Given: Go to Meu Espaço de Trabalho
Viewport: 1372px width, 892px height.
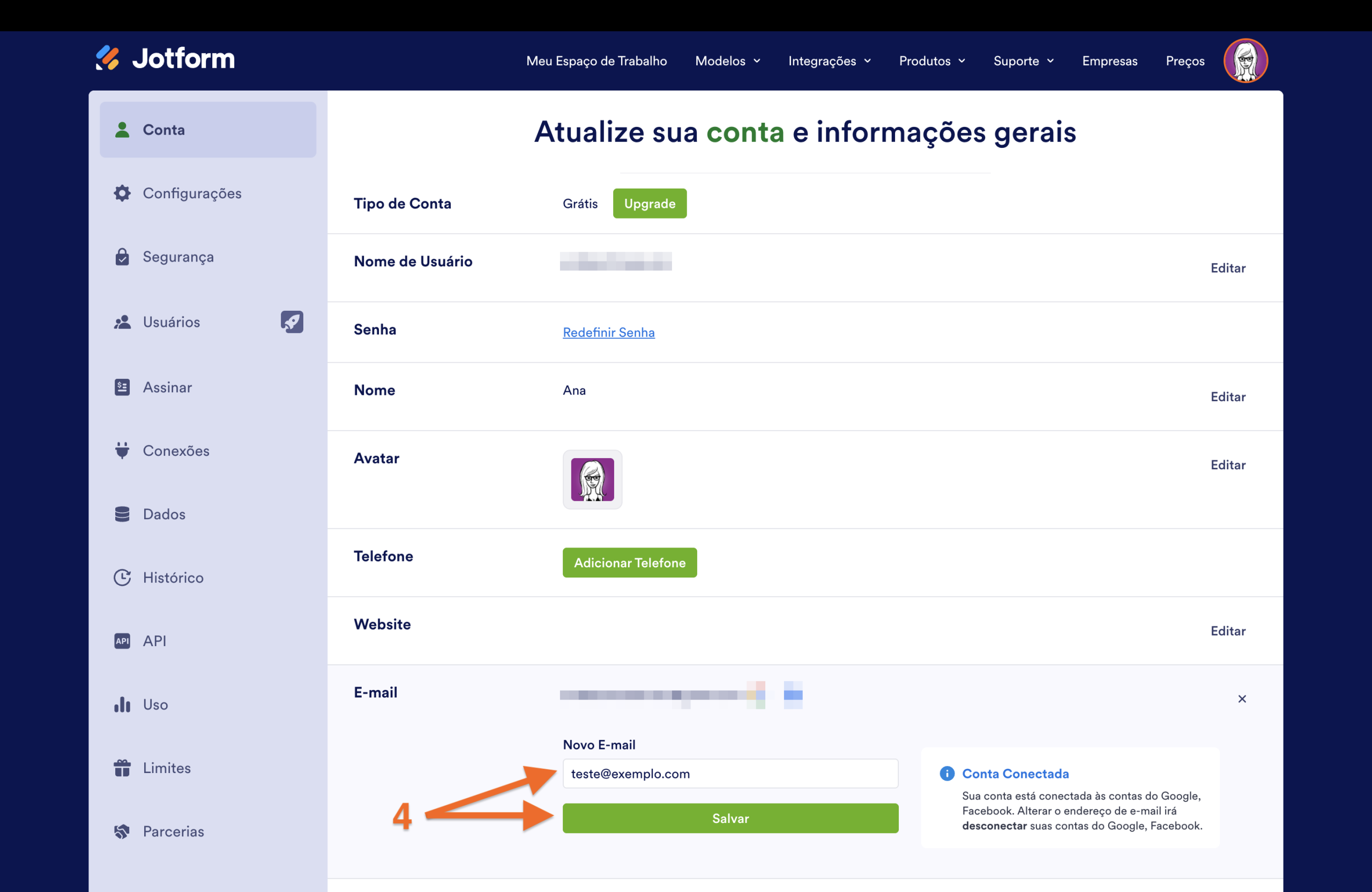Looking at the screenshot, I should point(596,61).
